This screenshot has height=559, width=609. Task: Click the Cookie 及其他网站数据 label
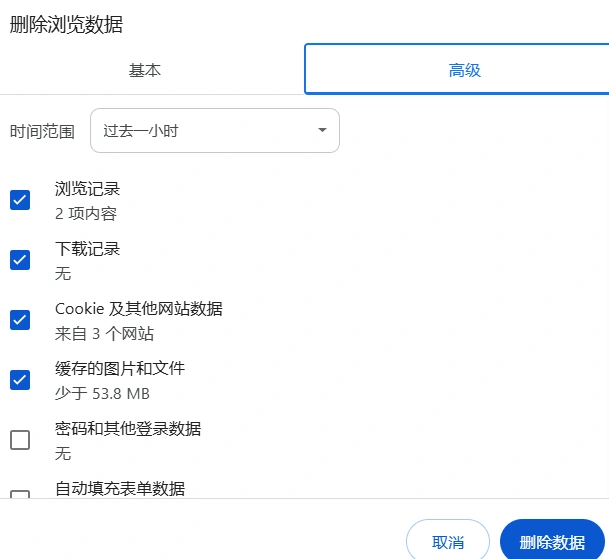139,309
